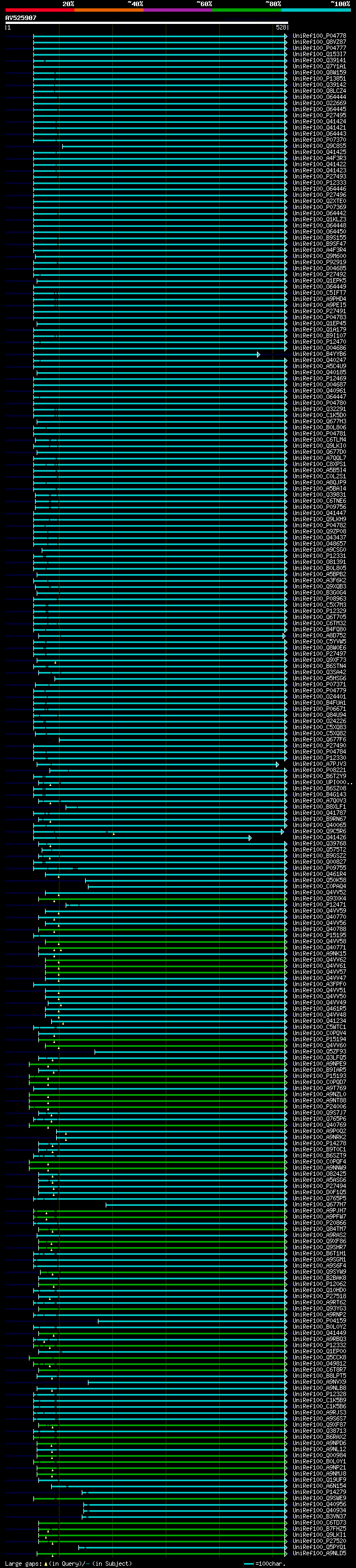Select hit label UniRef100_Q38713
Screen dimensions: 356x1568
pyautogui.click(x=319, y=1431)
